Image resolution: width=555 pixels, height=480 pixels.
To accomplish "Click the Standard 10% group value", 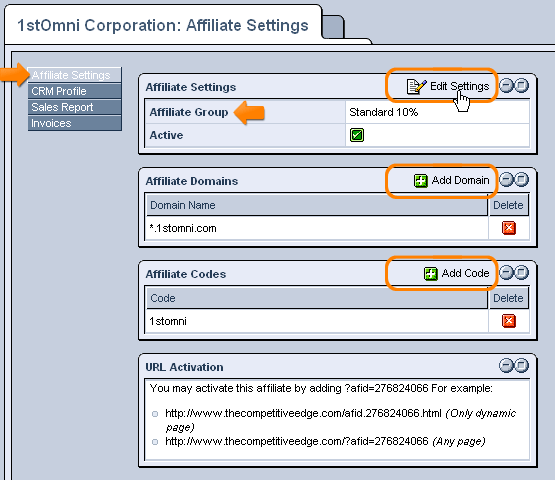I will [x=384, y=112].
